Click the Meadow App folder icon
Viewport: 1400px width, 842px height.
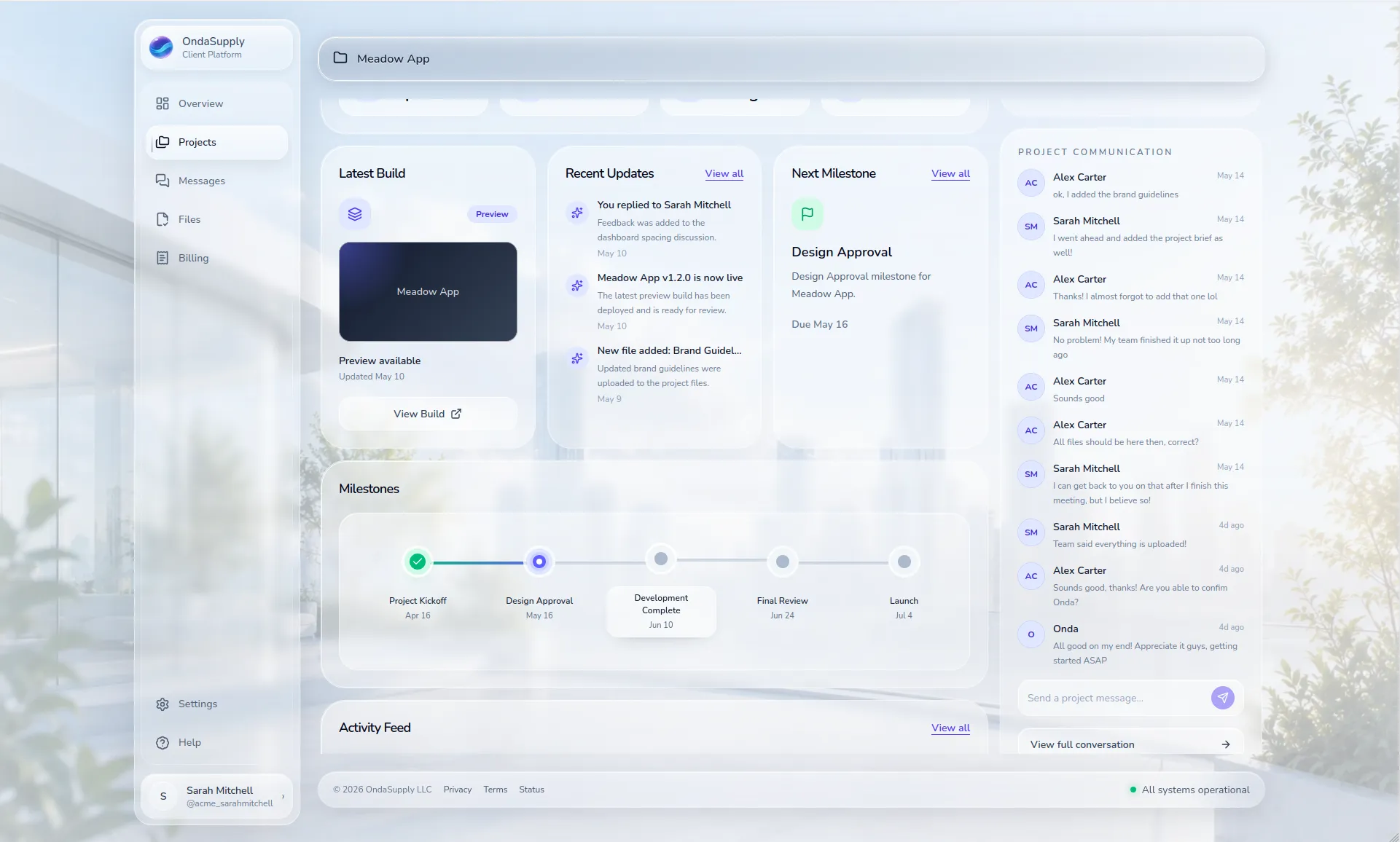pos(340,58)
